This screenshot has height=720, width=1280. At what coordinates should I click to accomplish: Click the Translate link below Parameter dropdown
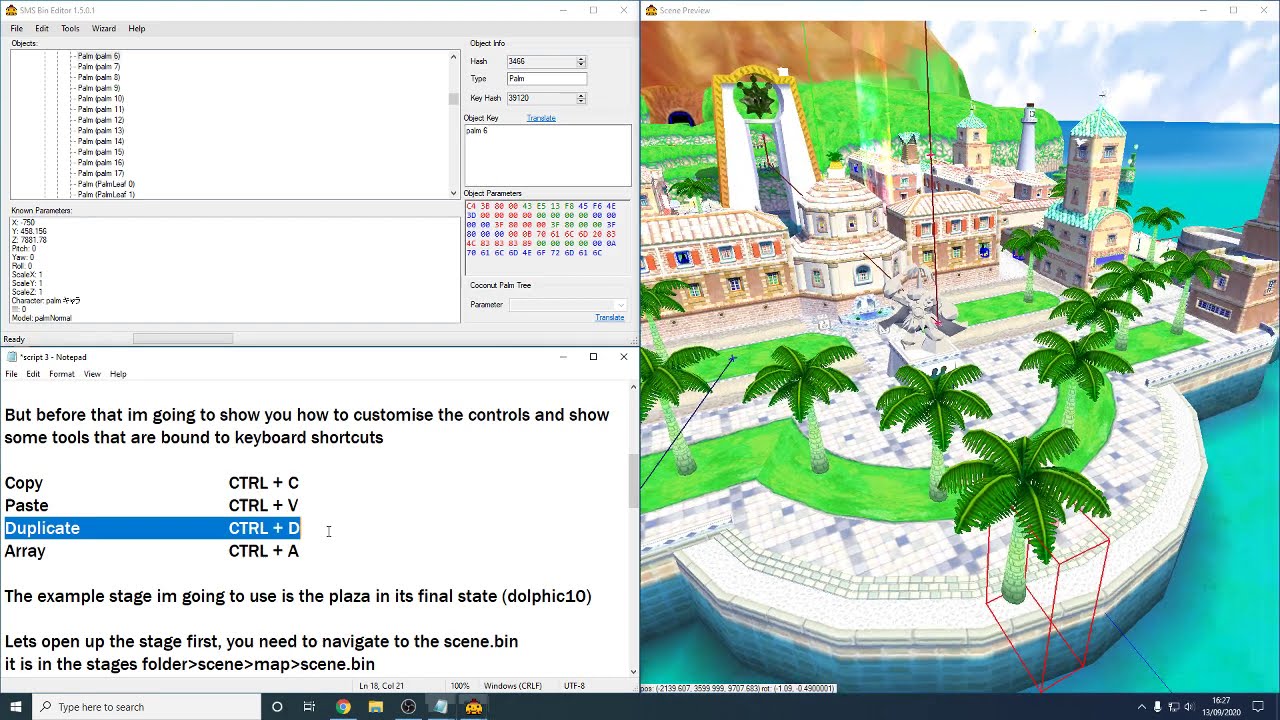point(610,318)
